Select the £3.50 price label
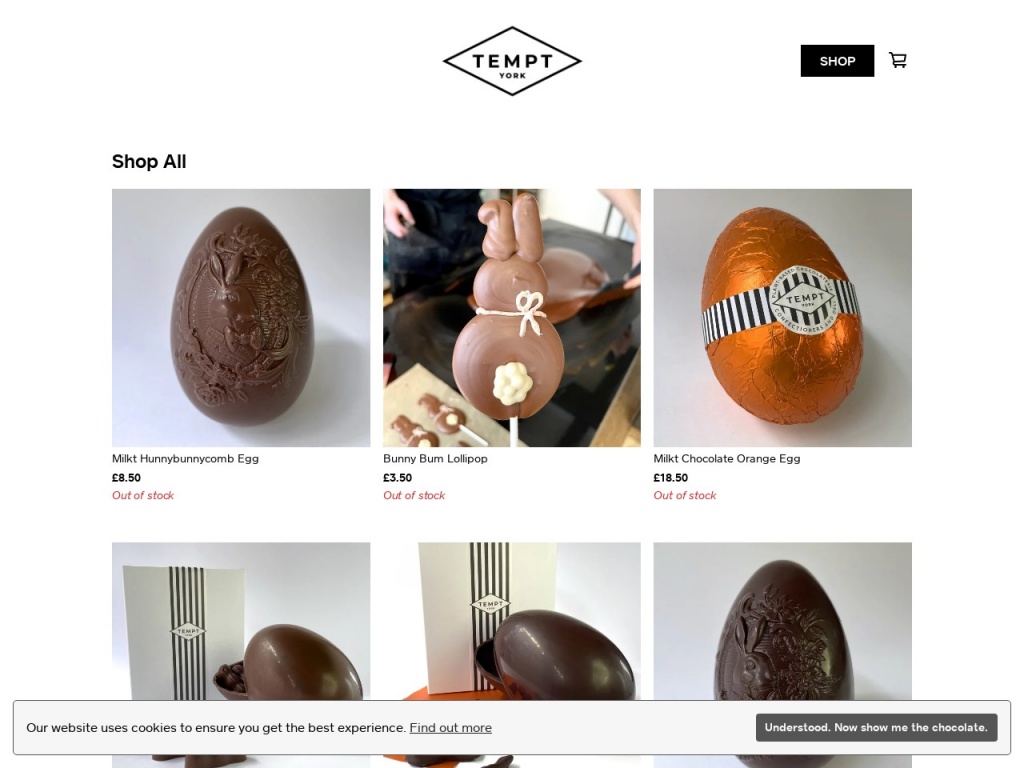1024x768 pixels. coord(397,477)
